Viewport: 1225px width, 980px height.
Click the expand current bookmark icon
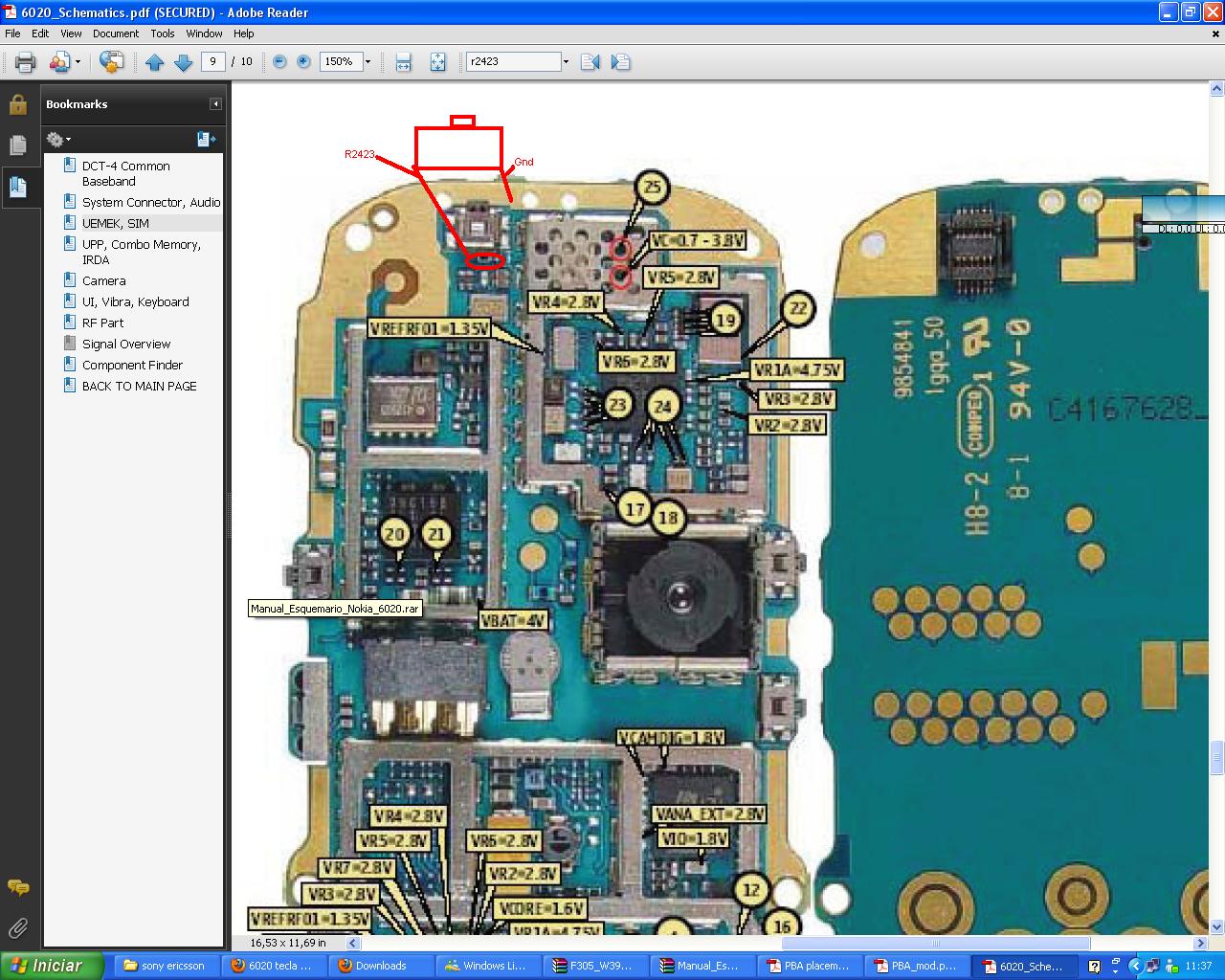click(x=206, y=140)
